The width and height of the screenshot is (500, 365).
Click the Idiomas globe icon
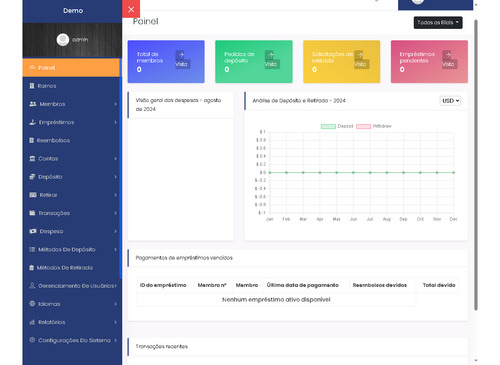[x=32, y=304]
